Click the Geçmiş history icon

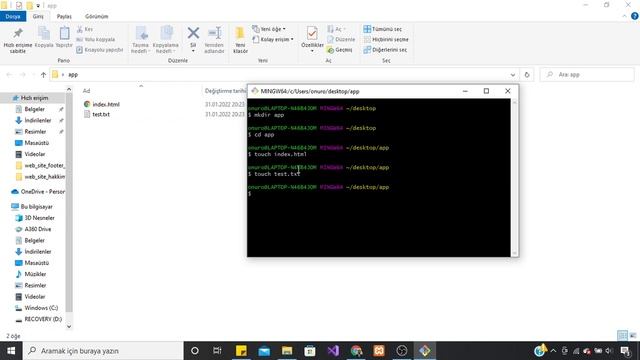click(330, 50)
